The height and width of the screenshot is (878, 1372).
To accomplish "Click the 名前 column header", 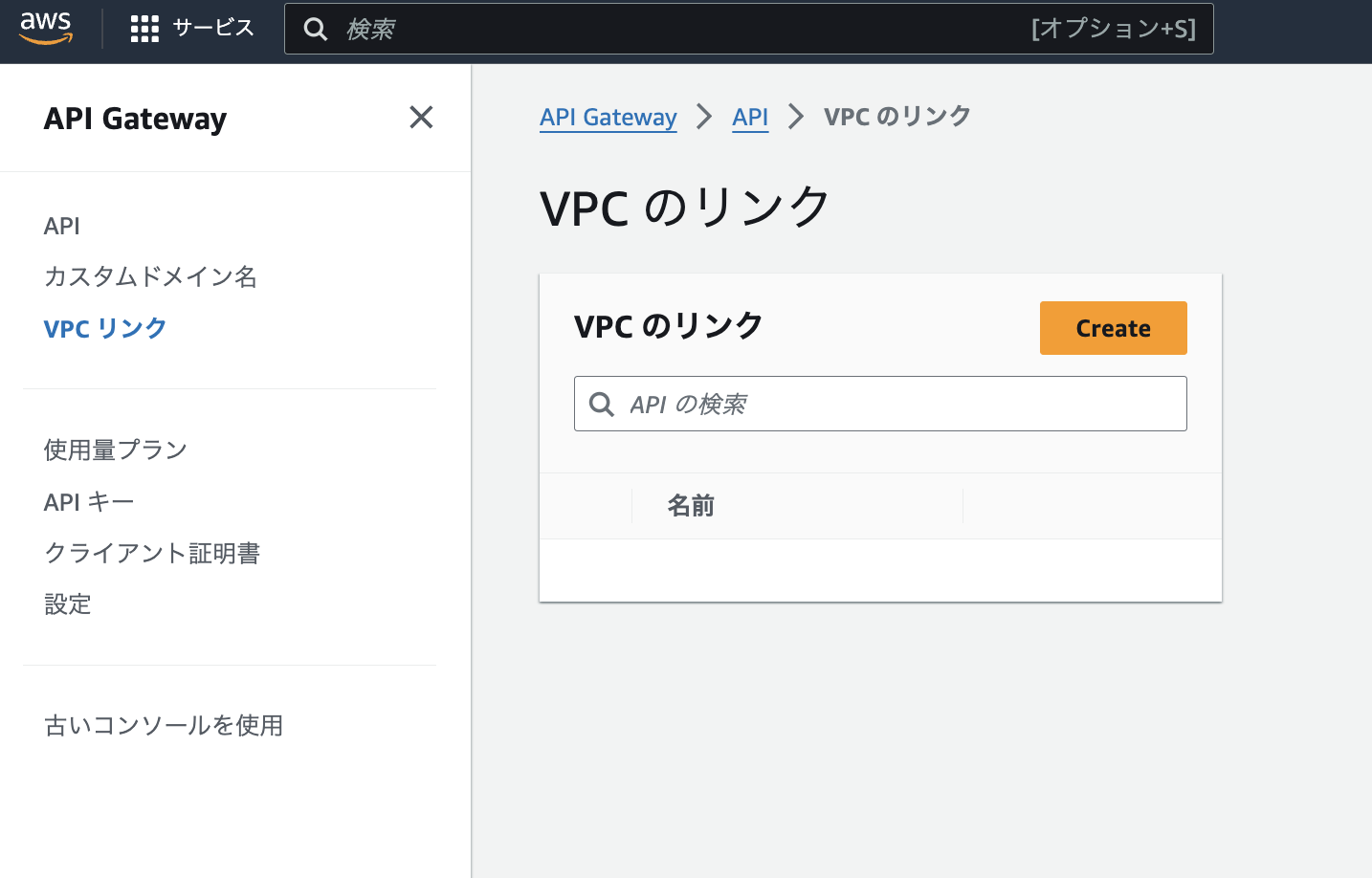I will [x=691, y=506].
